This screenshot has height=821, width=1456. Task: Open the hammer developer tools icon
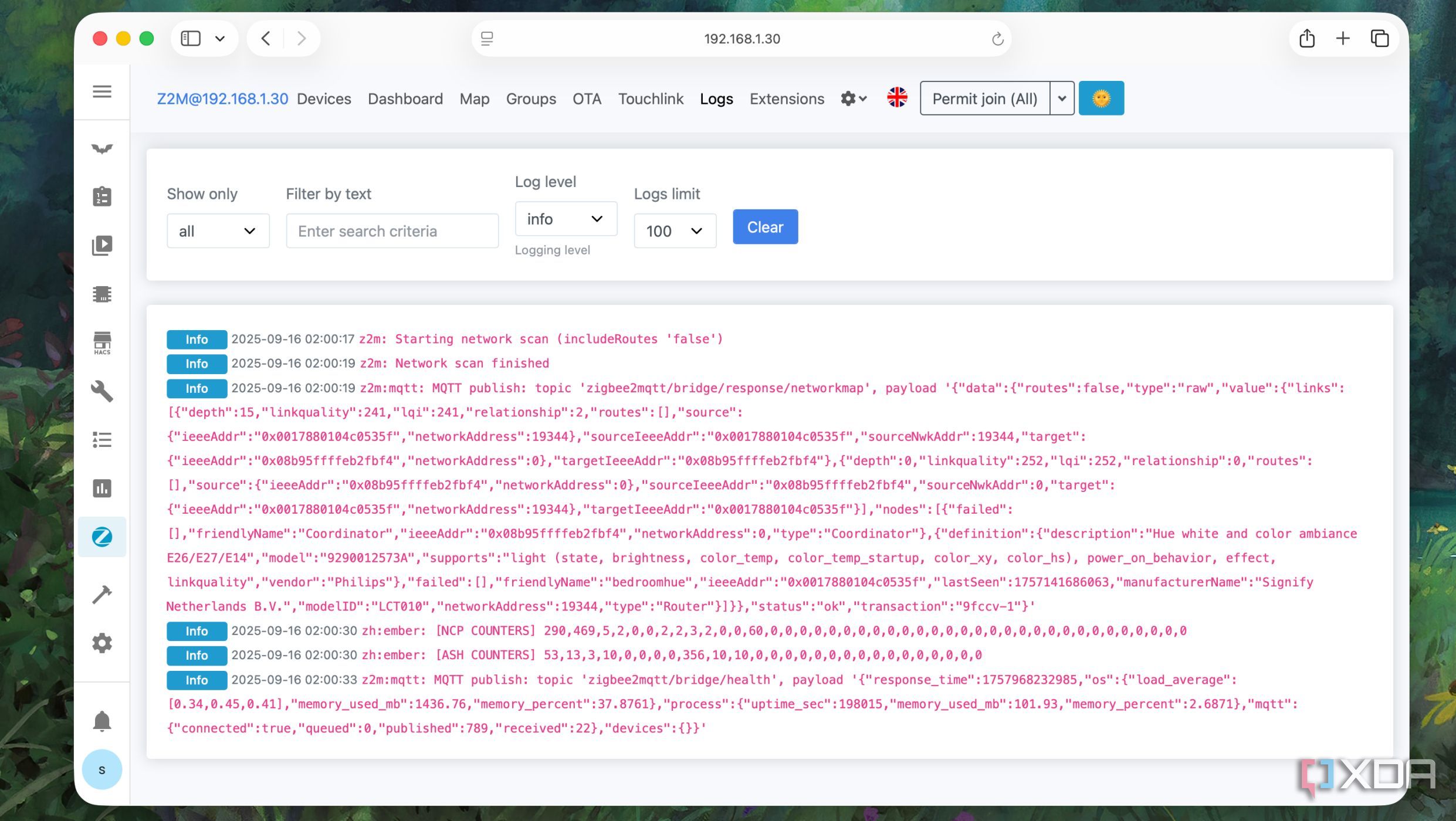tap(102, 594)
